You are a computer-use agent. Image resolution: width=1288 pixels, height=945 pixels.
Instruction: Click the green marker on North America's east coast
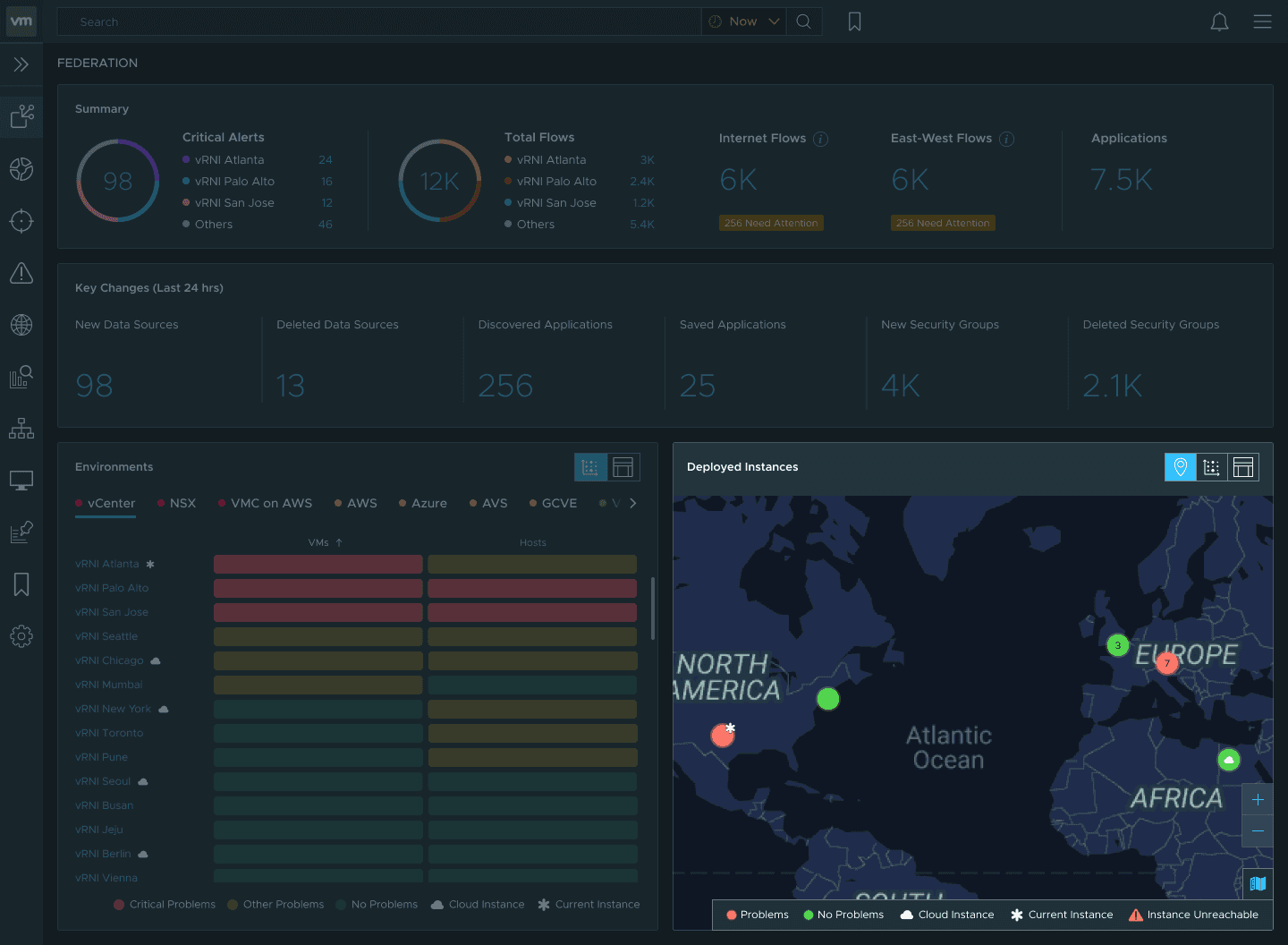click(828, 699)
